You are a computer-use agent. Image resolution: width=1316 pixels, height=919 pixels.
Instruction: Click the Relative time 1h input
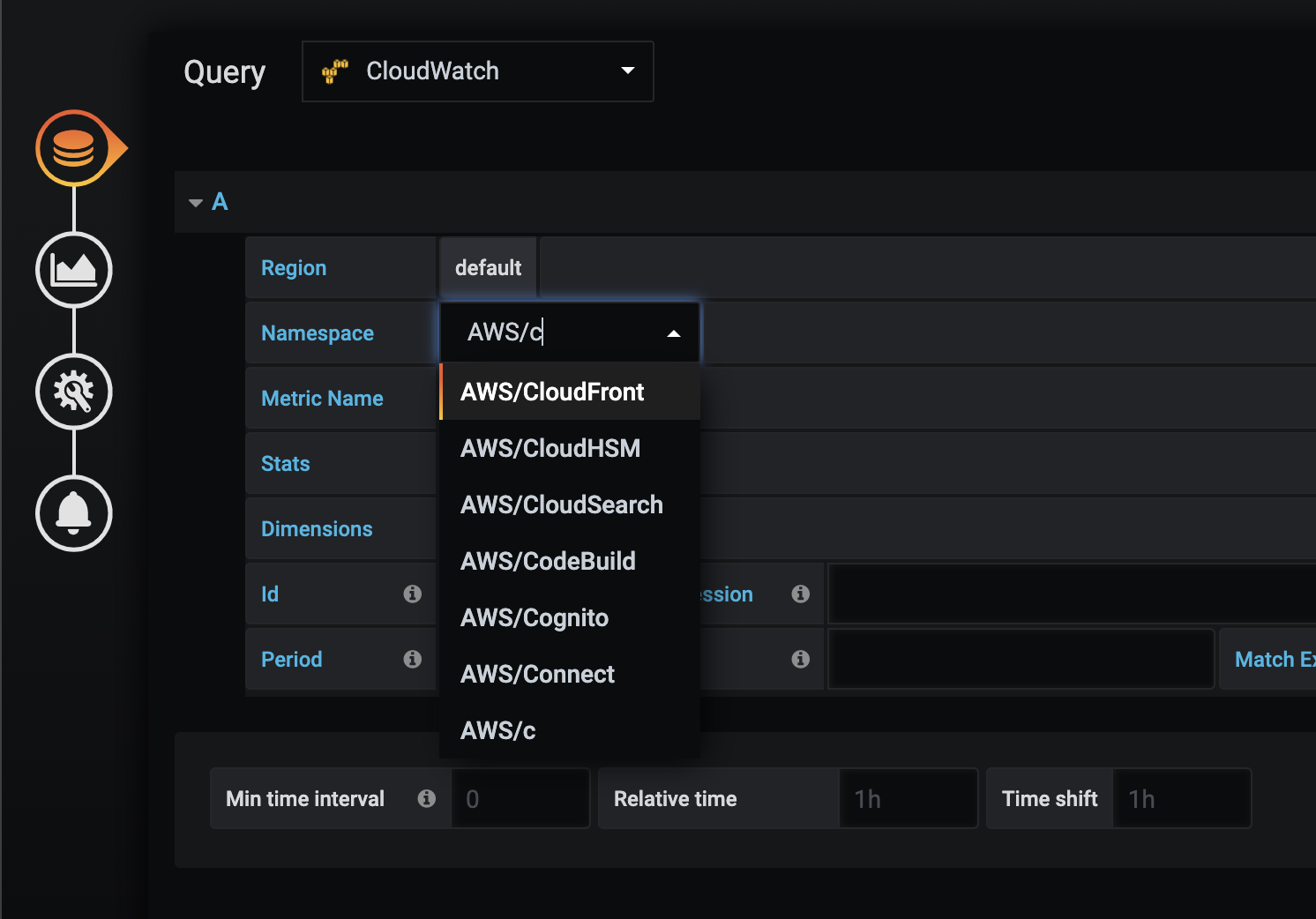[908, 798]
